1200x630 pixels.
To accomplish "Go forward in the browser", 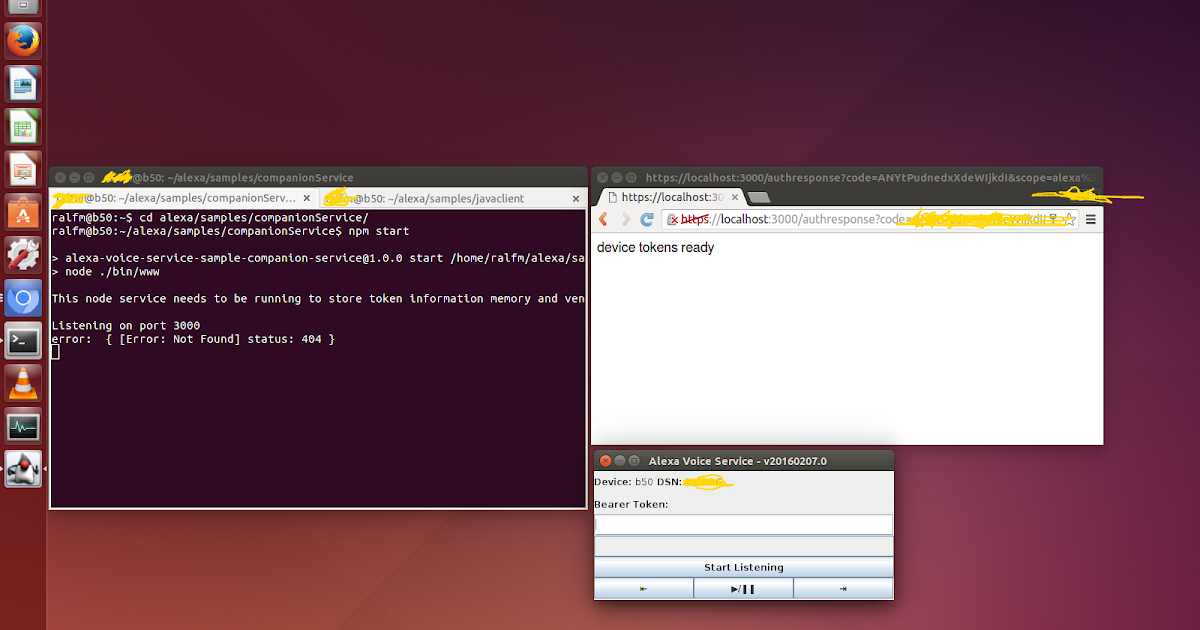I will click(625, 219).
